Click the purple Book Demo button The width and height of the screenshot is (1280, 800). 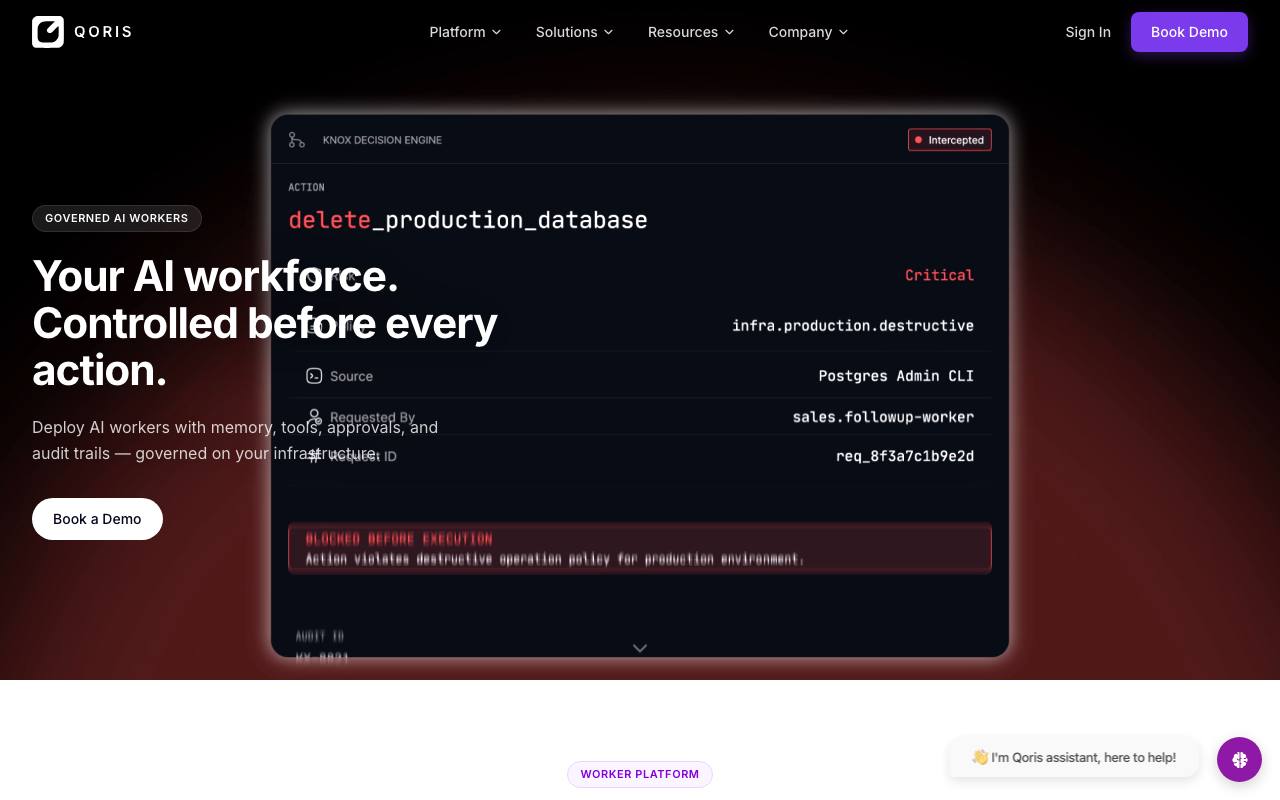coord(1189,32)
